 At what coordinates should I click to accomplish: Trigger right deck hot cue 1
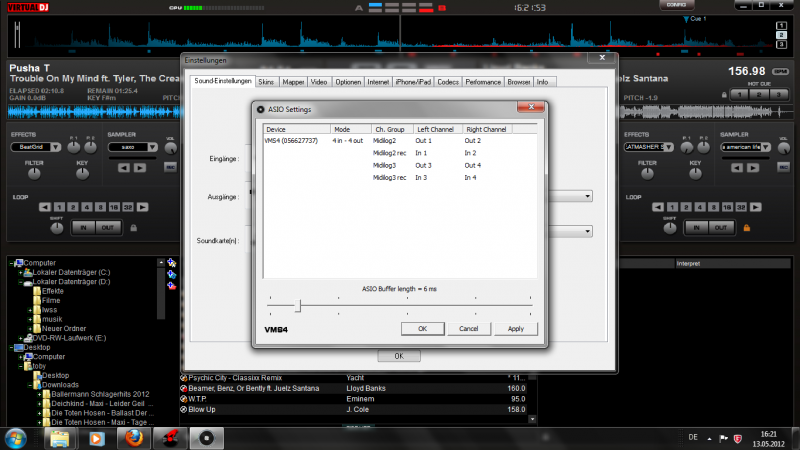[739, 94]
